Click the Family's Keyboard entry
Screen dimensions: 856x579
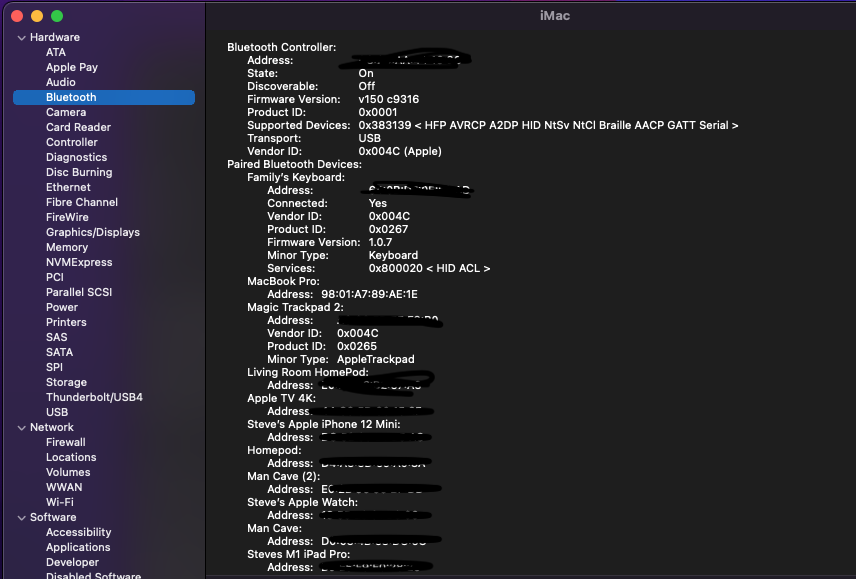click(296, 178)
